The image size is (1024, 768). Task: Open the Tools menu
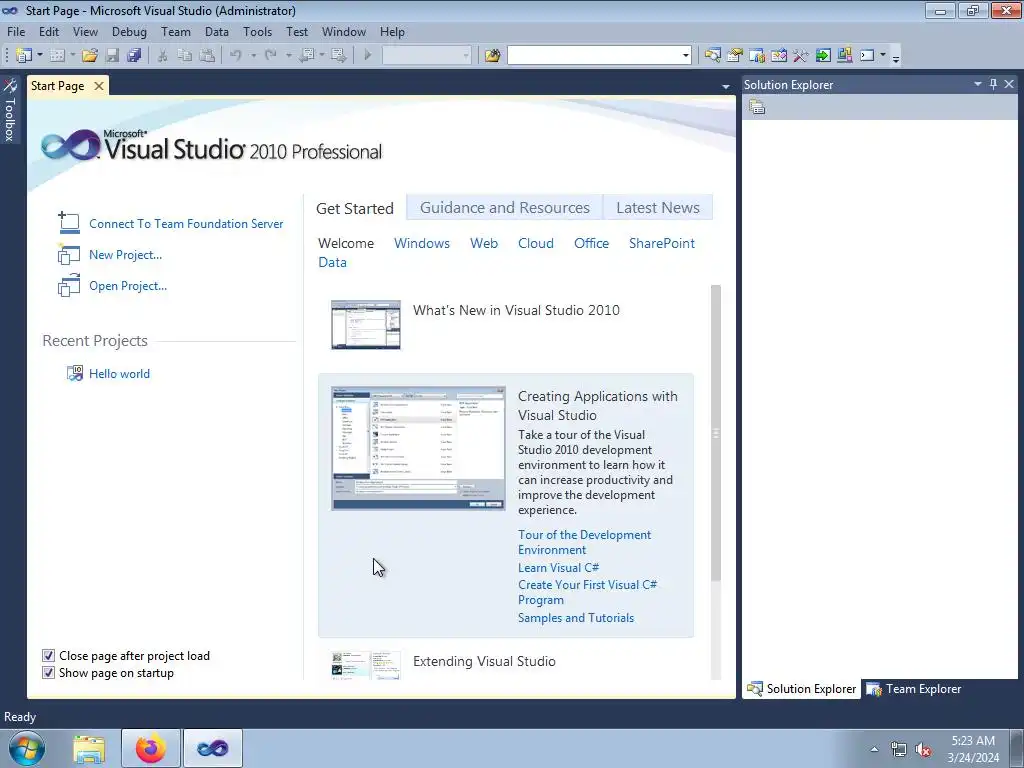click(x=257, y=31)
